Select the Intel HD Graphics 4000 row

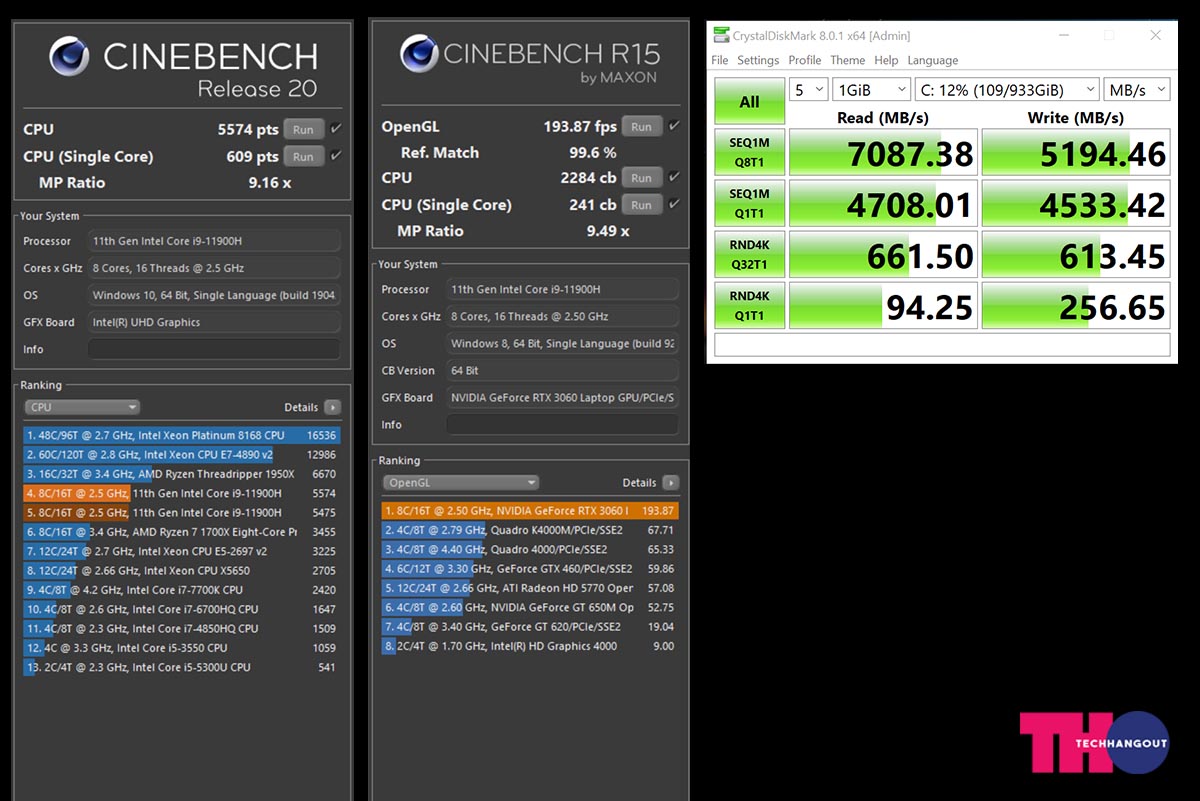[x=530, y=646]
